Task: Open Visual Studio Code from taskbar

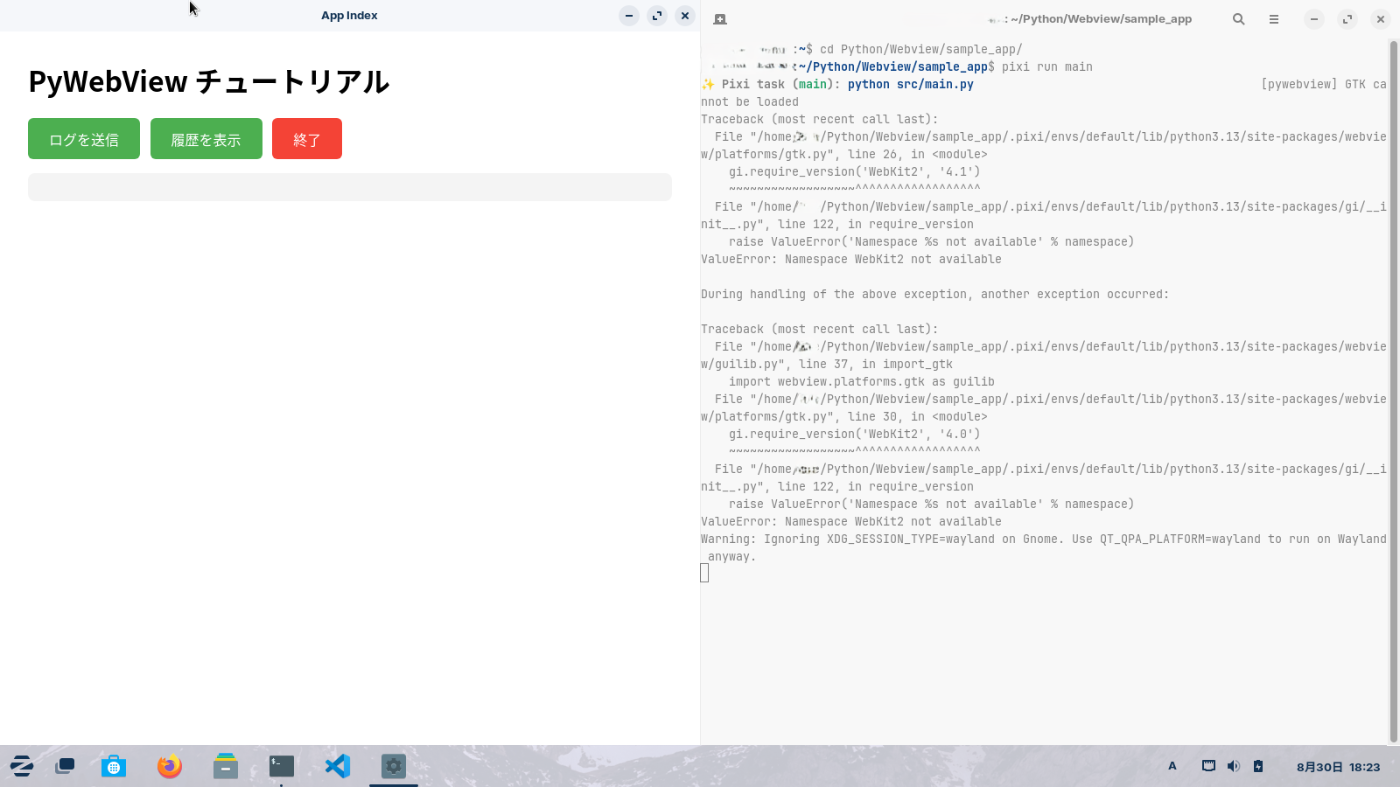Action: coord(338,766)
